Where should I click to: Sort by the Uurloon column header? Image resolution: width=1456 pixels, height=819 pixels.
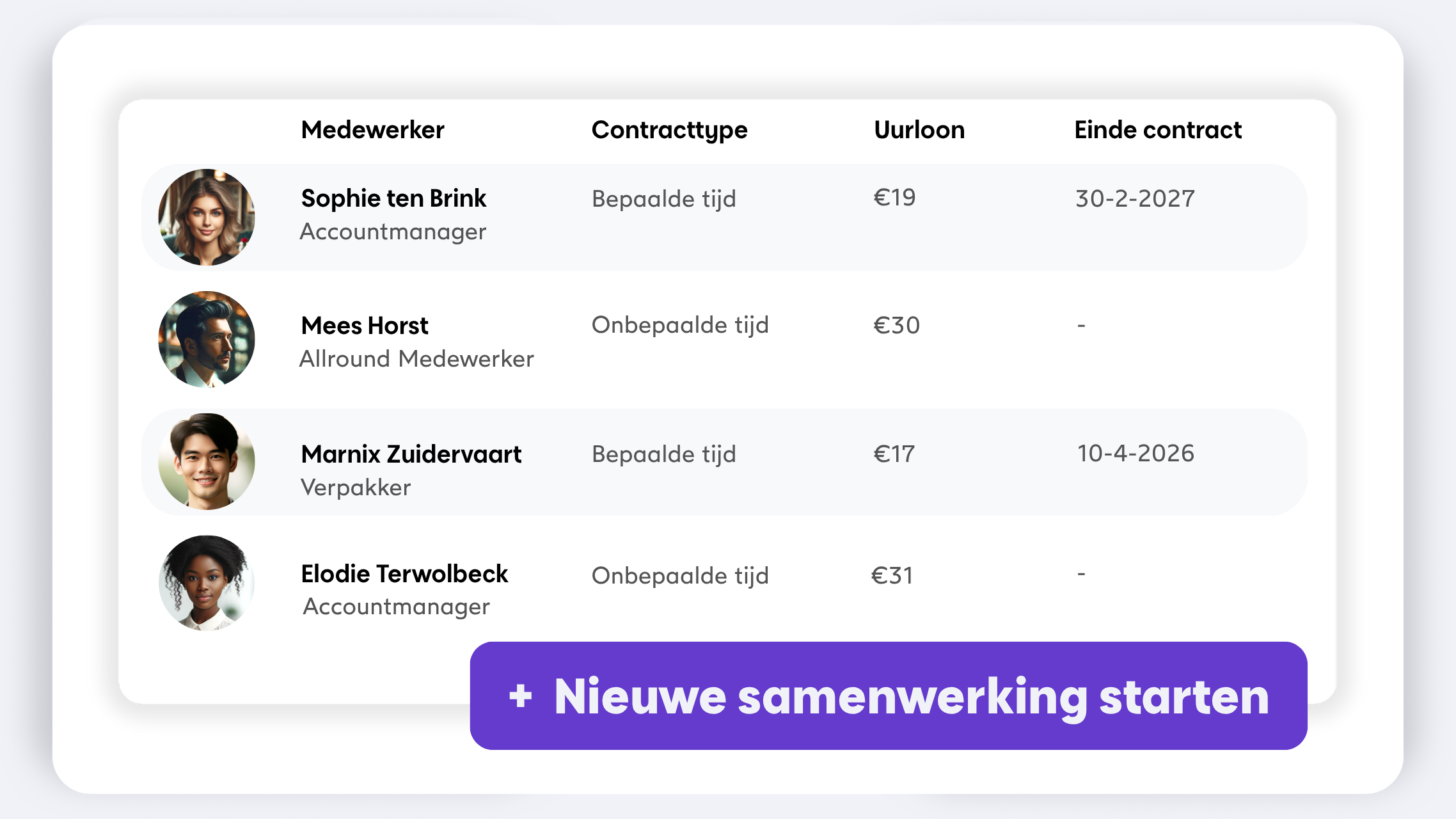pyautogui.click(x=919, y=130)
